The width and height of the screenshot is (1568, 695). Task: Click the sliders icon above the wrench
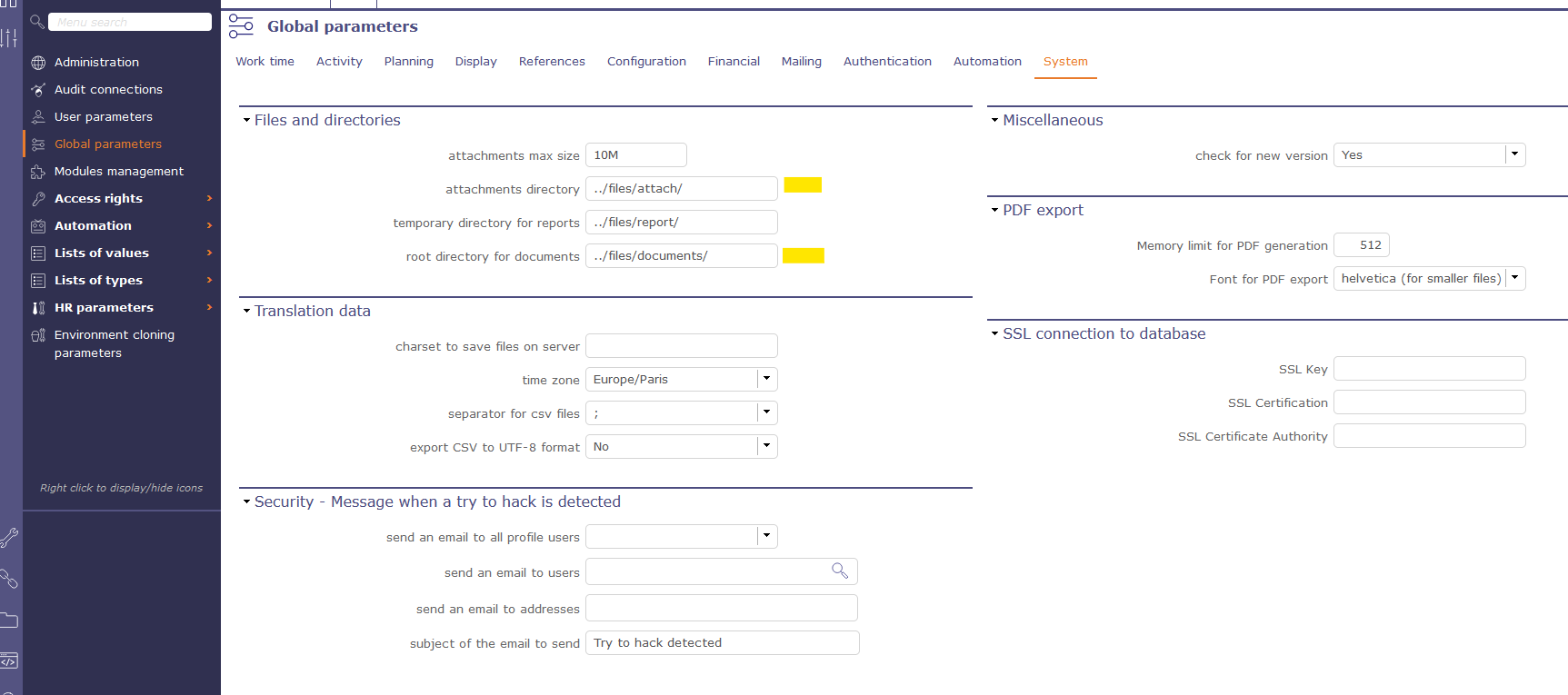[x=9, y=37]
